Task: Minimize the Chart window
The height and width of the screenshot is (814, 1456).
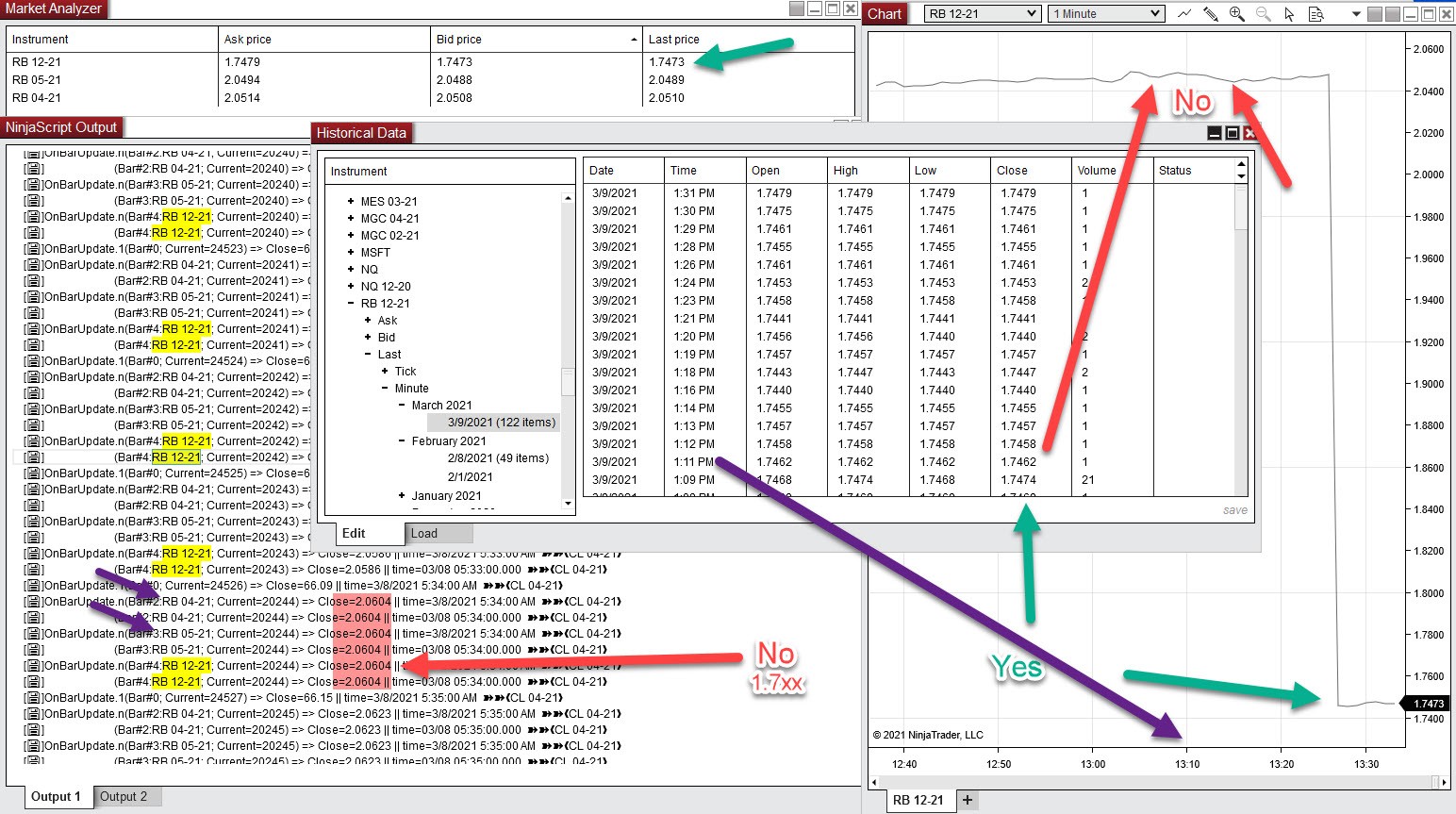Action: click(1411, 14)
